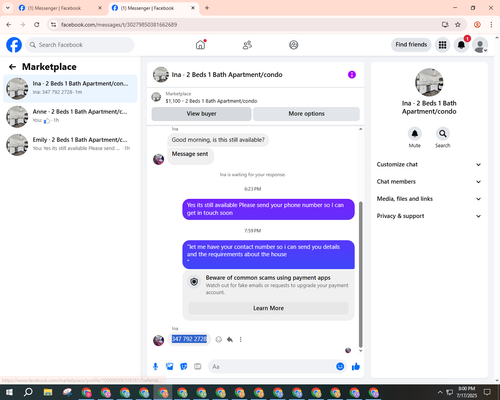Open more options for Ina's phone message
500x400 pixels.
pos(240,339)
